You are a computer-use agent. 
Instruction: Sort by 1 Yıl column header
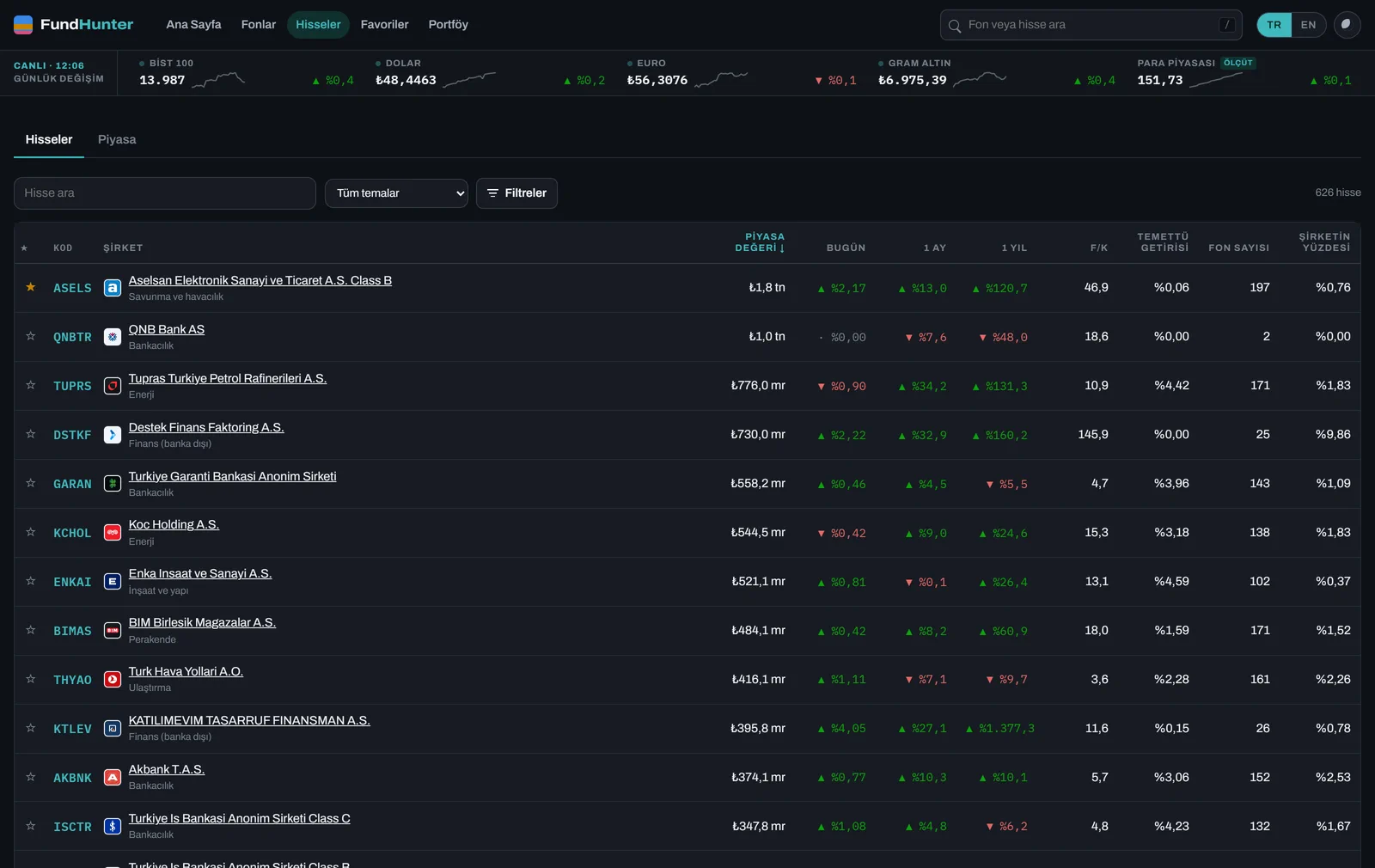(x=1014, y=248)
